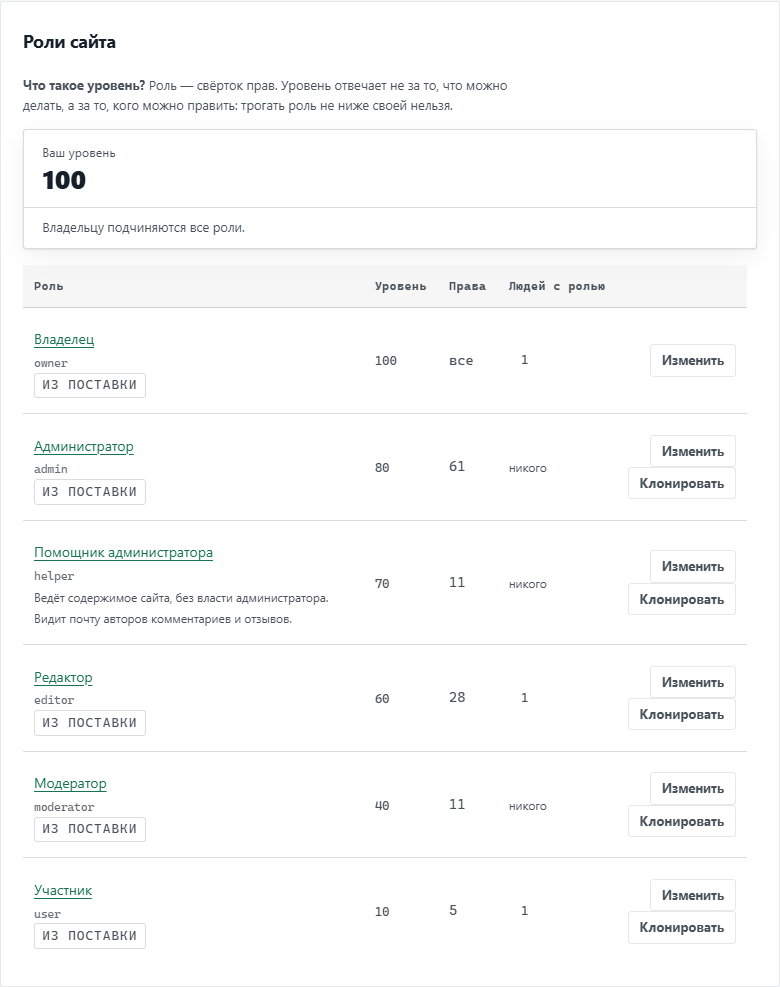Click rights value все in Владелец row

[461, 361]
